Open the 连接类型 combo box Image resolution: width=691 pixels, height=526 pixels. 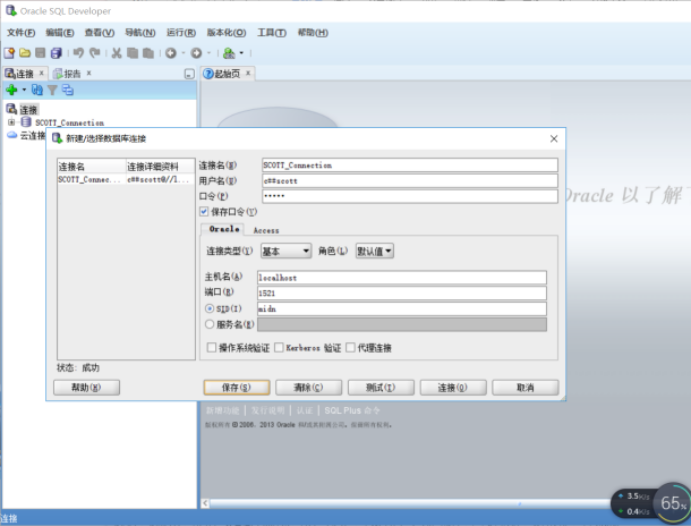click(x=286, y=251)
